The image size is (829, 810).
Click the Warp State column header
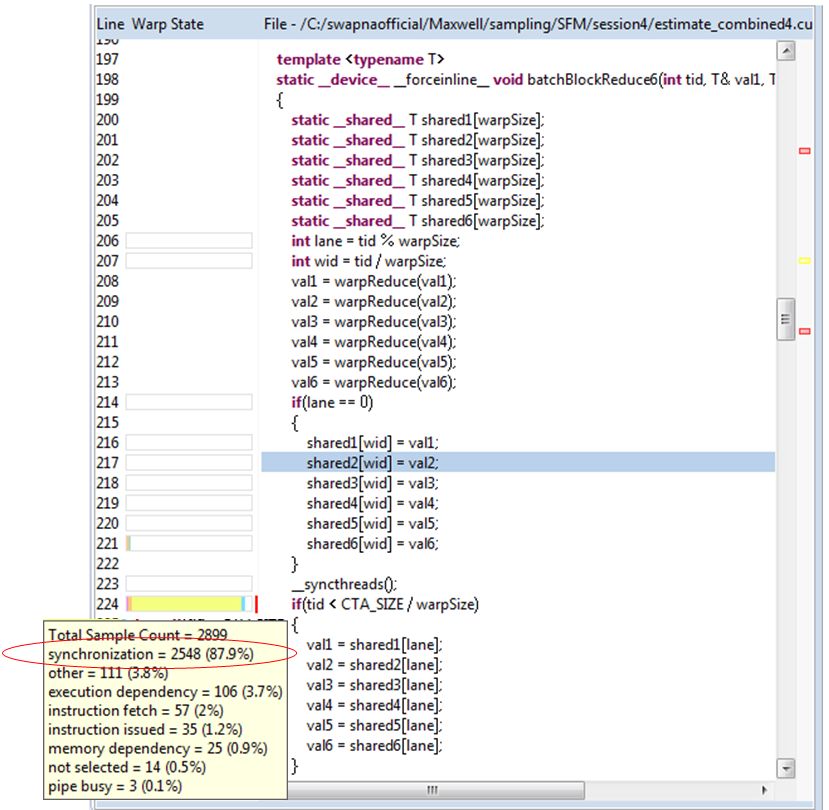click(168, 24)
